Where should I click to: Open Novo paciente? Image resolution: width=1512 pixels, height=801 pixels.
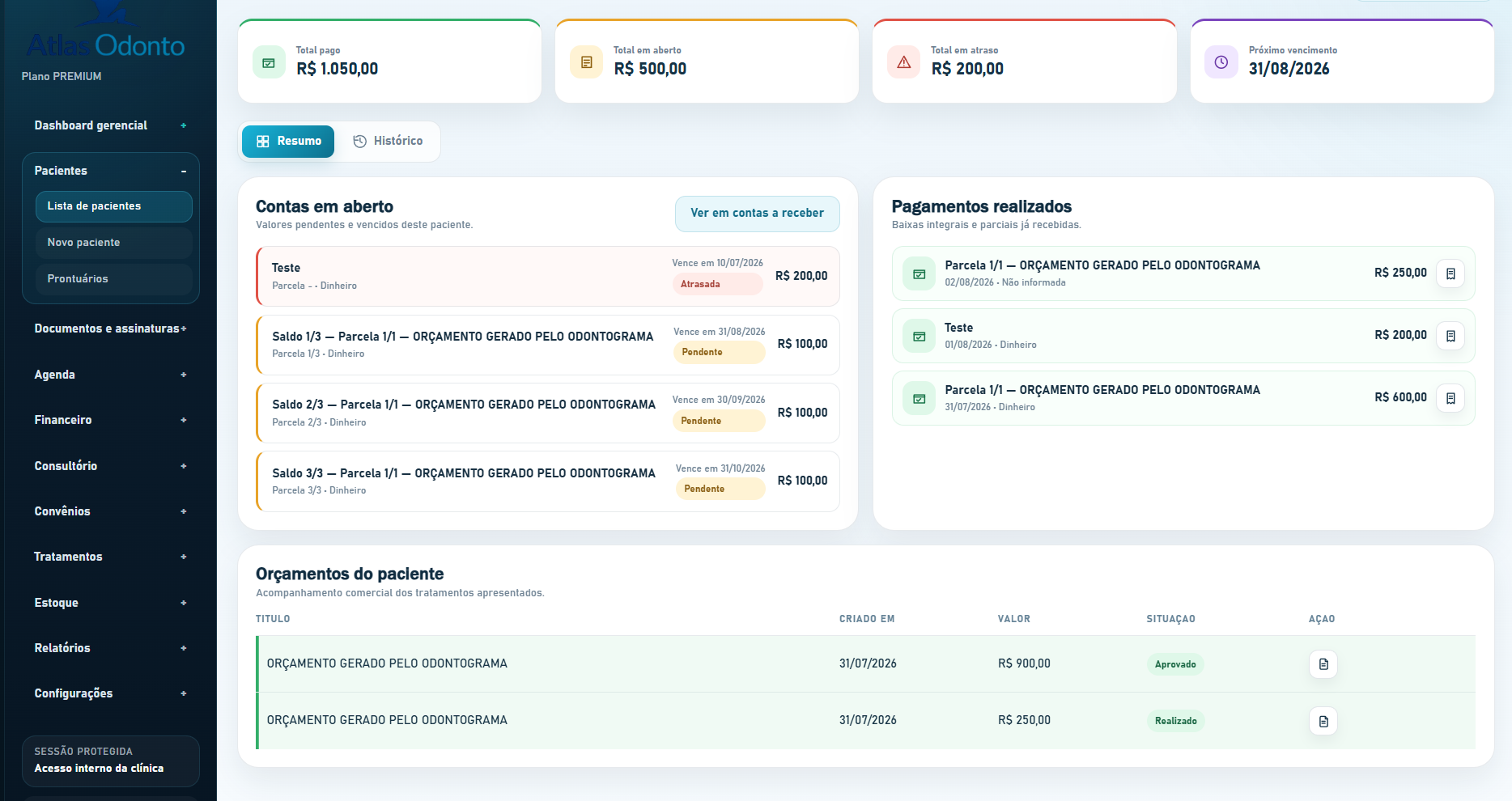[114, 243]
